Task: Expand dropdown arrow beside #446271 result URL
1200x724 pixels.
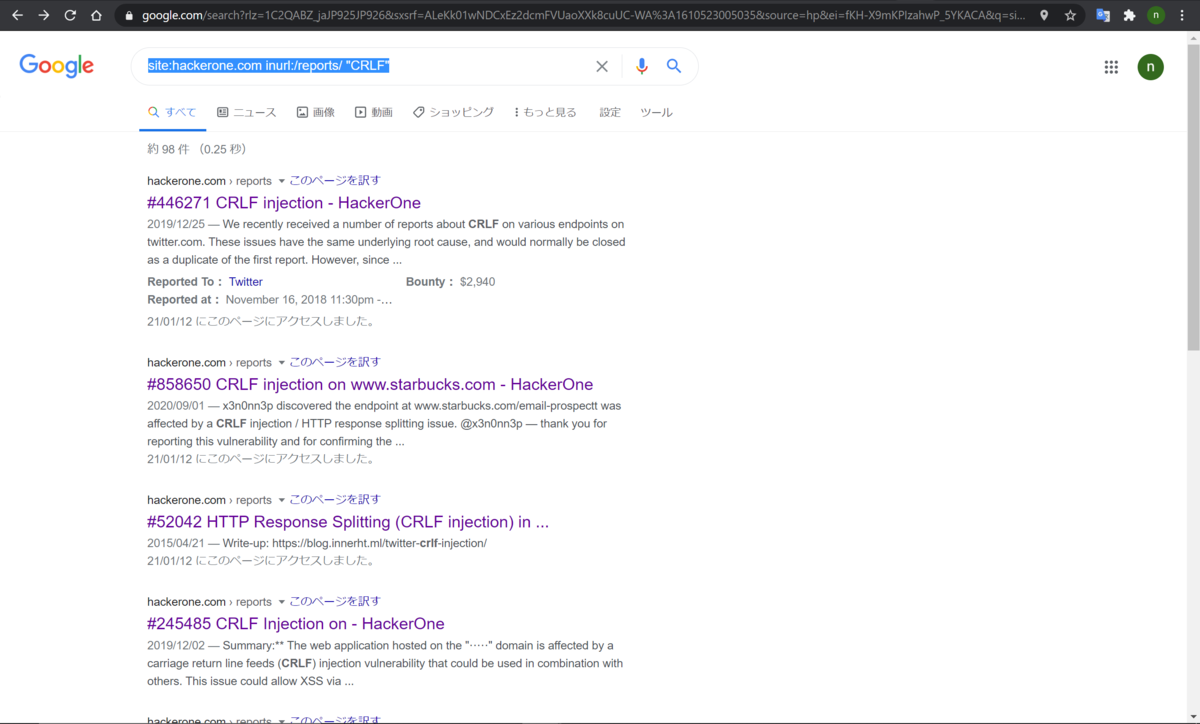Action: point(281,182)
